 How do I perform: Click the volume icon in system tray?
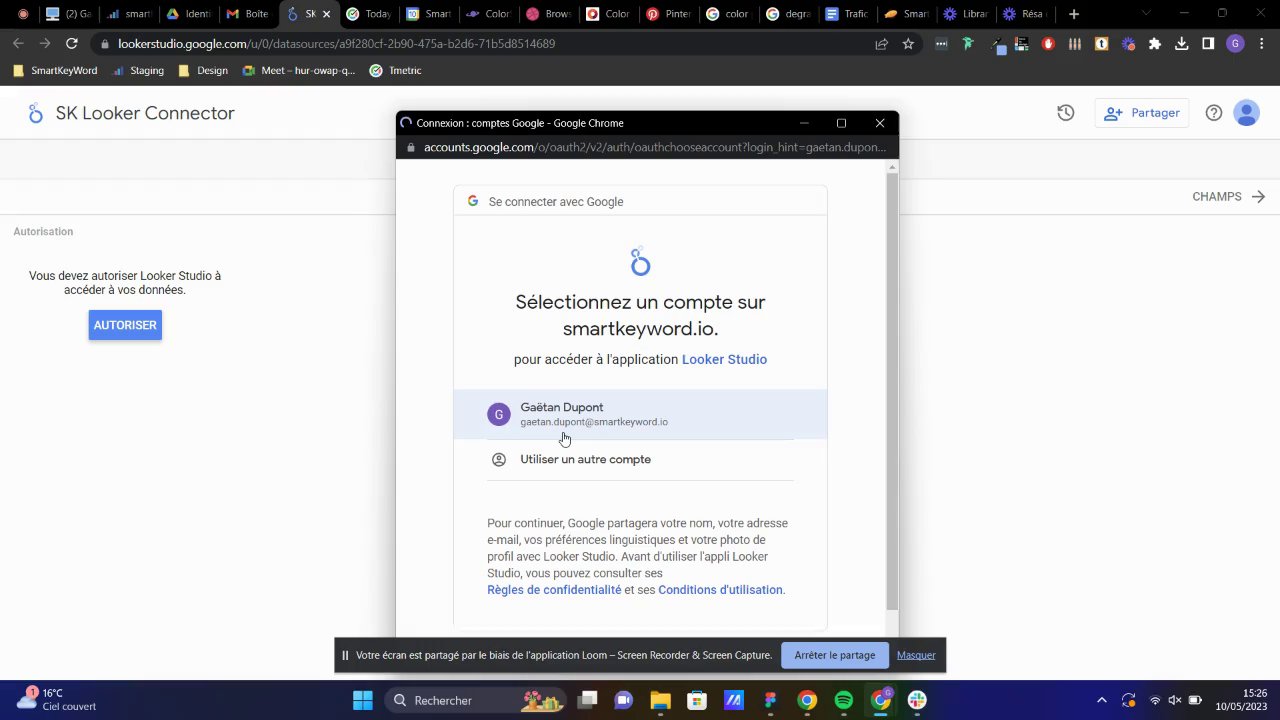1175,700
